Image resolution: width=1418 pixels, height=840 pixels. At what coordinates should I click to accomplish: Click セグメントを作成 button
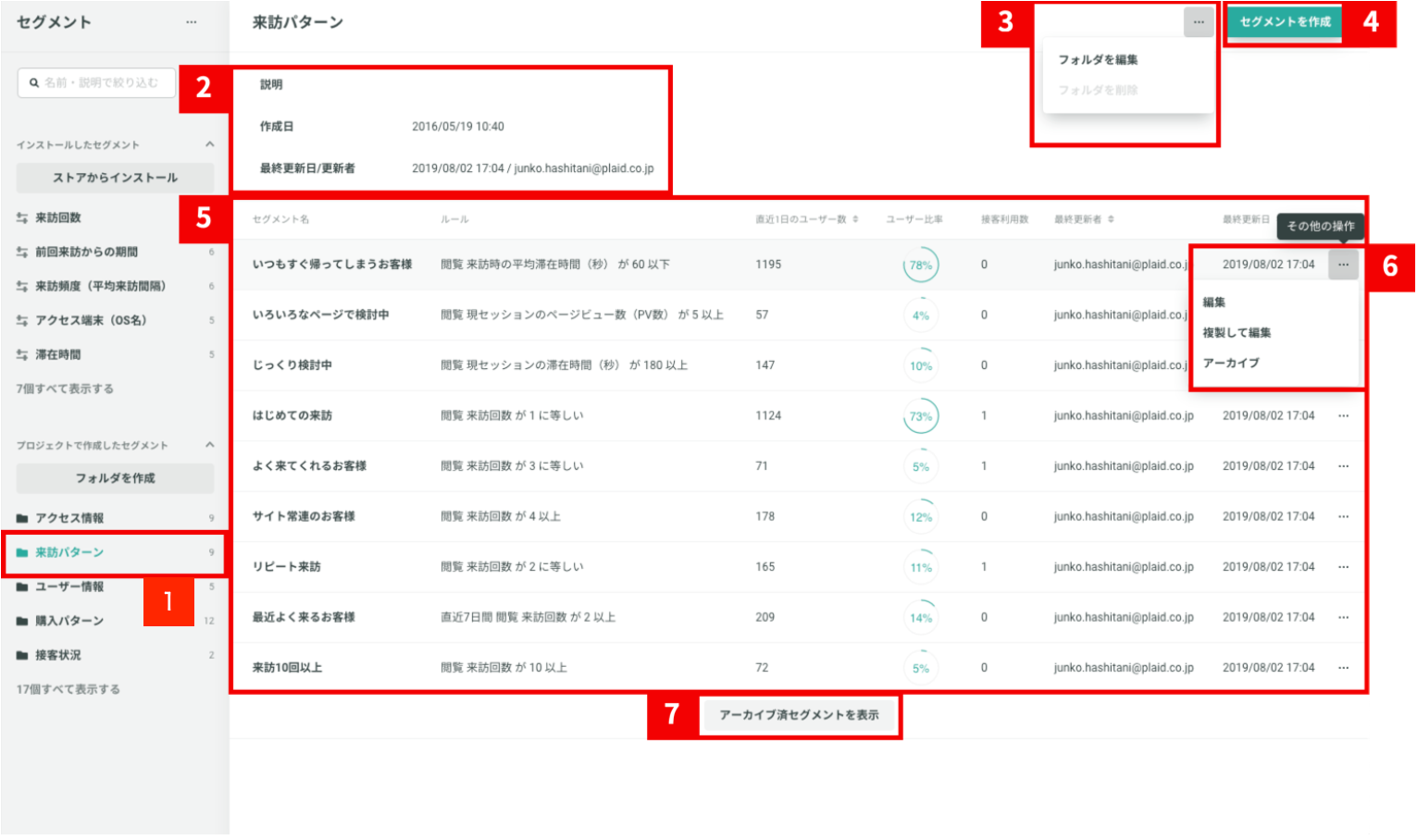click(1285, 22)
